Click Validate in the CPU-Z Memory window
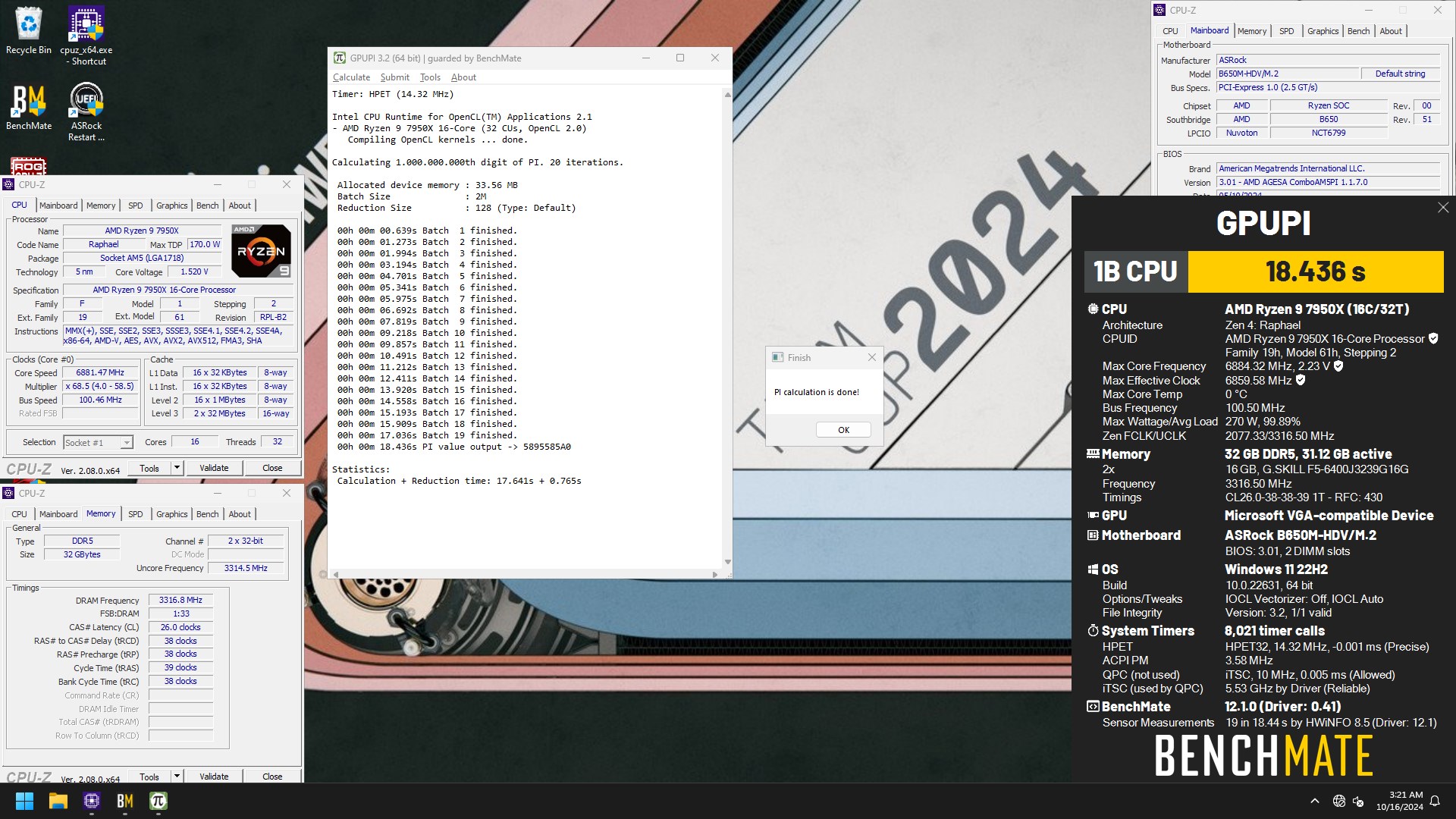The height and width of the screenshot is (819, 1456). point(214,777)
